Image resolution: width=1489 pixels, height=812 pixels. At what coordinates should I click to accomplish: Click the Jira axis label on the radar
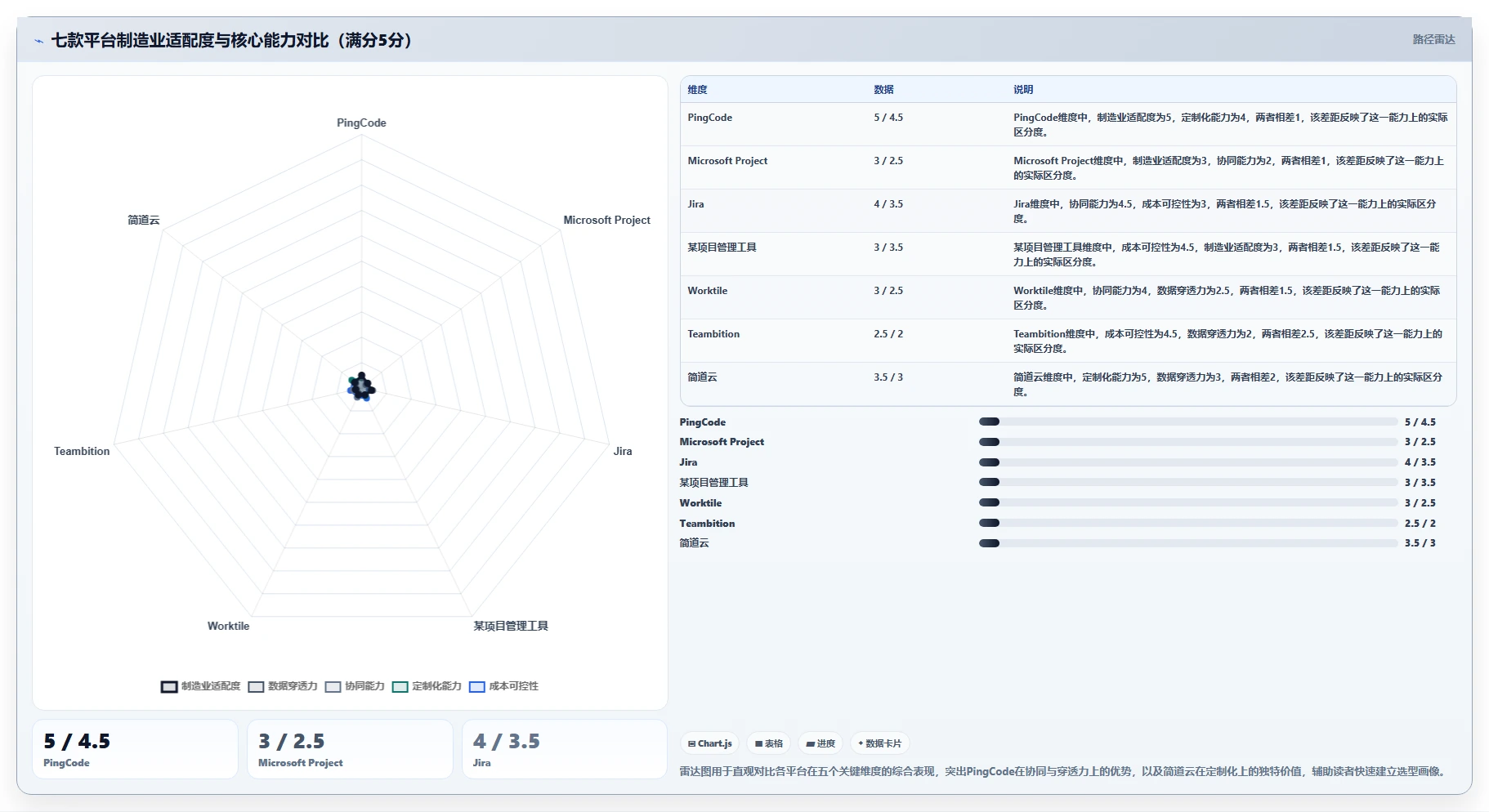623,452
